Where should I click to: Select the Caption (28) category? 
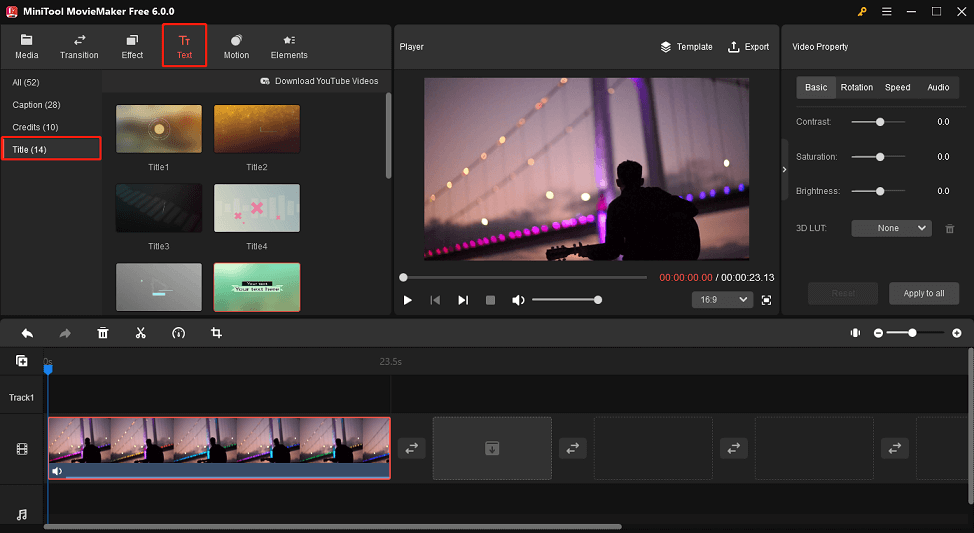[36, 105]
